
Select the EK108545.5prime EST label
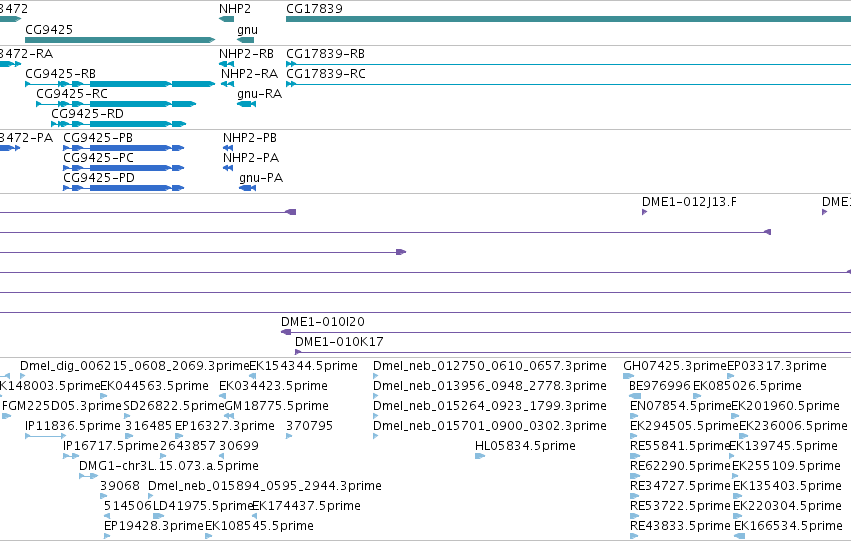(259, 526)
